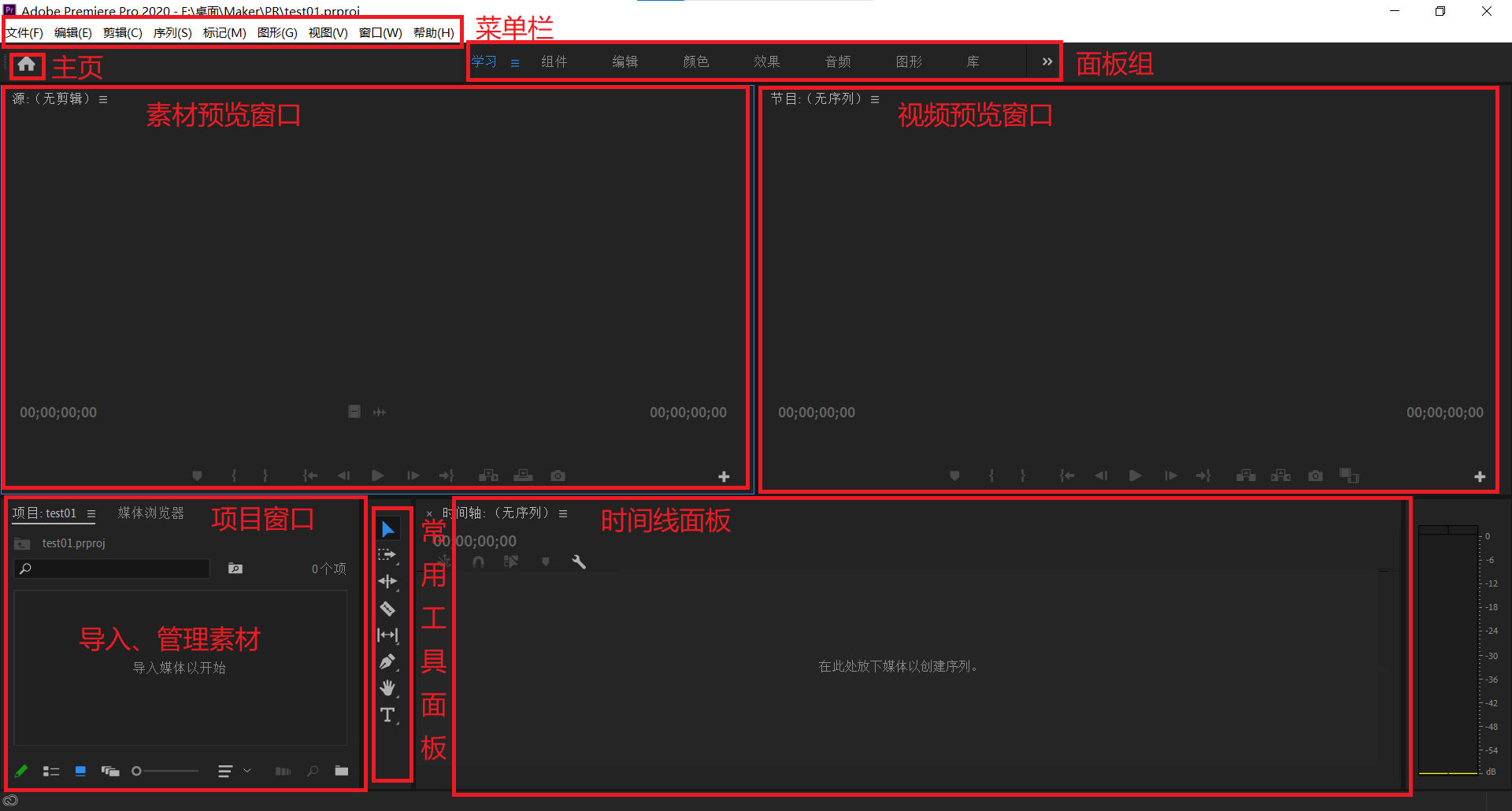Mark In point in Program monitor
Screen dimensions: 1512x811
991,476
